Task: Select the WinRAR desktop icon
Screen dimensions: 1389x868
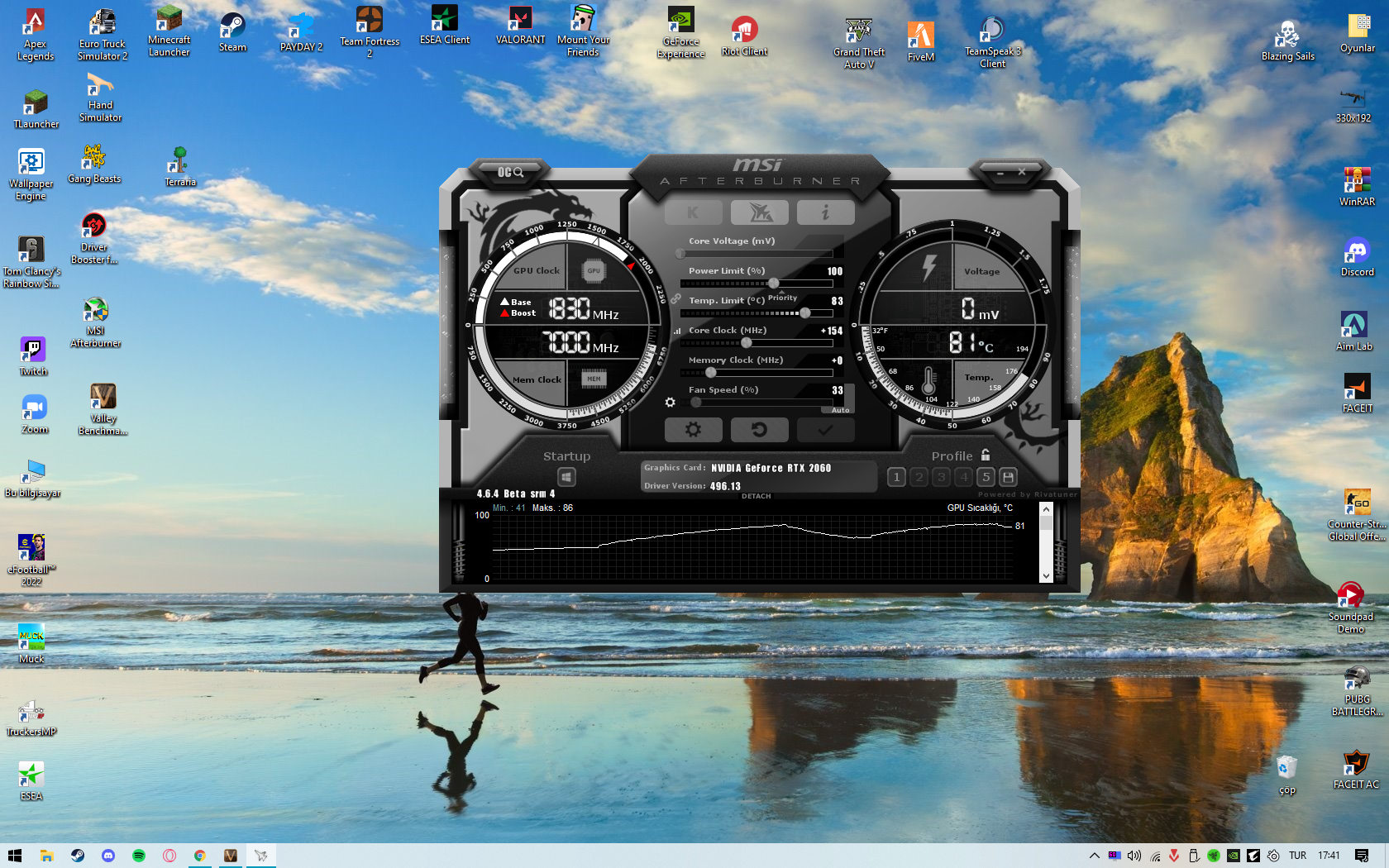Action: pyautogui.click(x=1357, y=186)
